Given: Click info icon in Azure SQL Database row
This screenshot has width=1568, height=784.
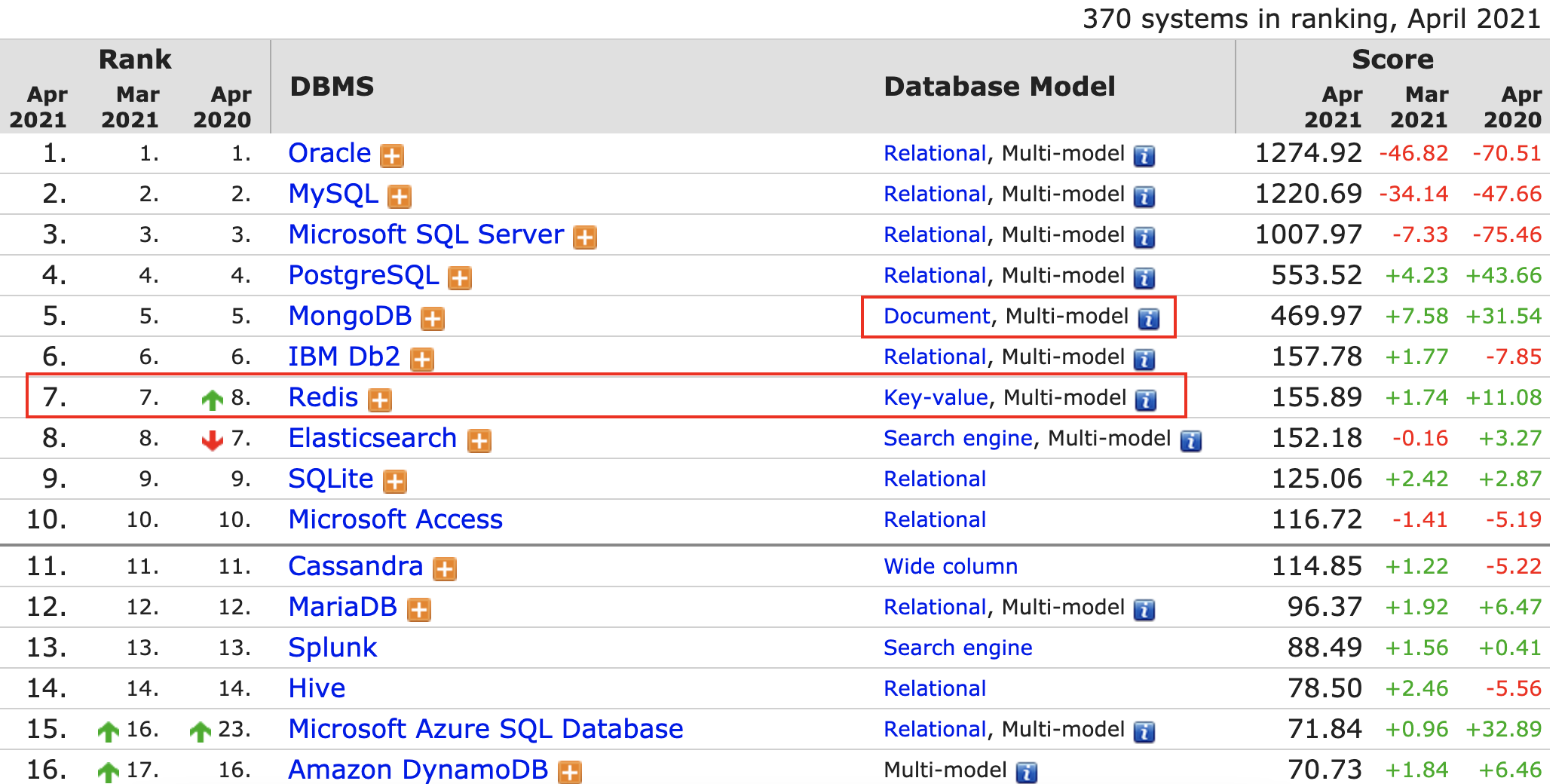Looking at the screenshot, I should tap(1144, 732).
